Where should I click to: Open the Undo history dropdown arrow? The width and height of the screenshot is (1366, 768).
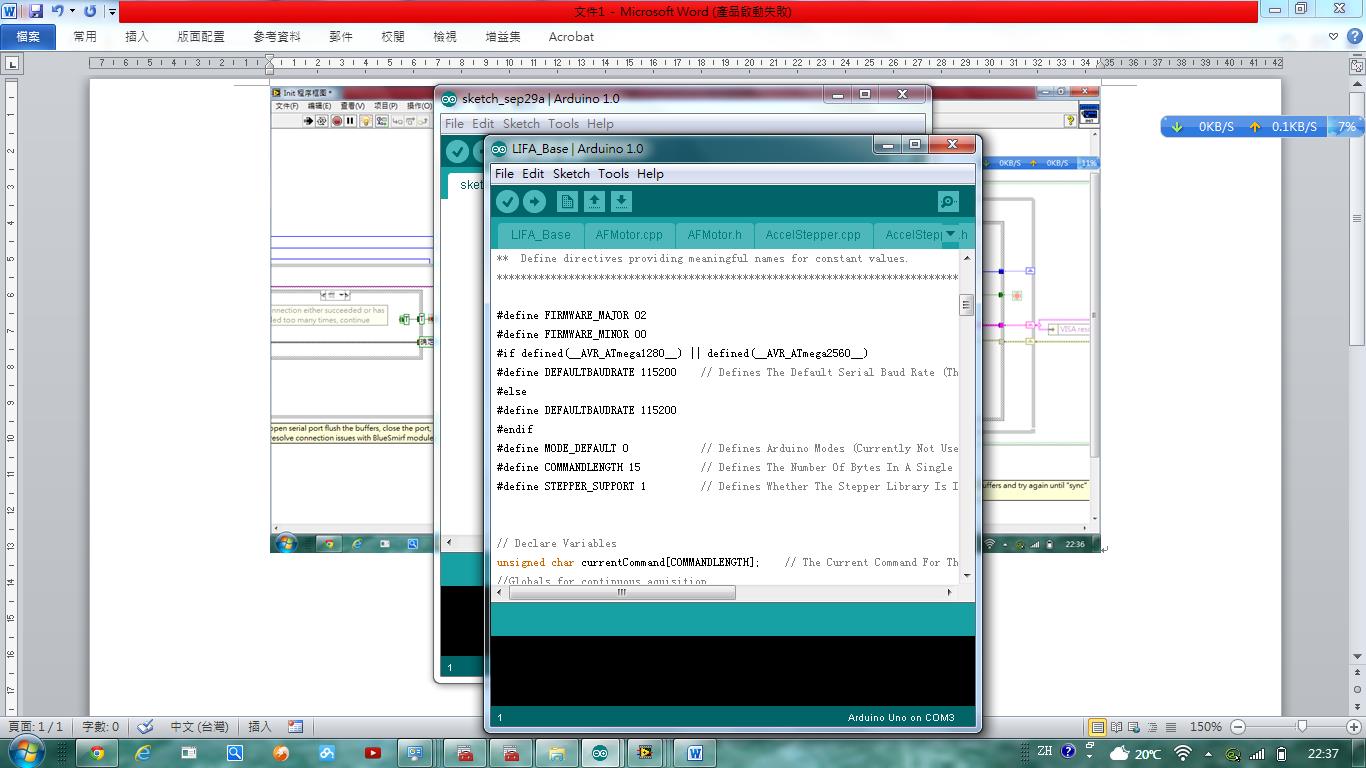click(72, 11)
